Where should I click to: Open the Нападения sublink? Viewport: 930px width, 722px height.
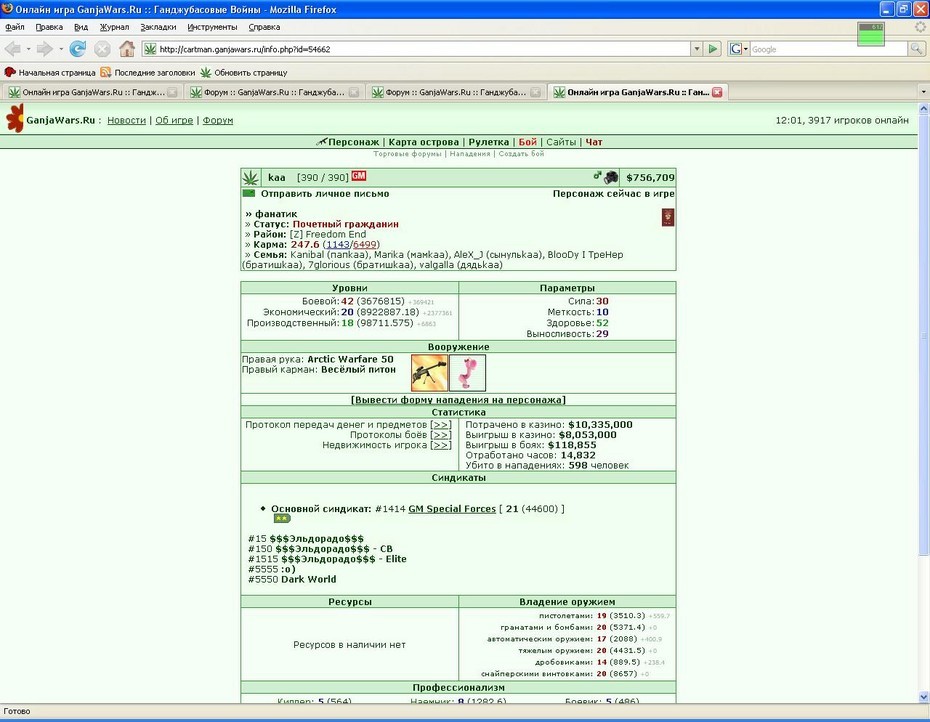point(470,154)
